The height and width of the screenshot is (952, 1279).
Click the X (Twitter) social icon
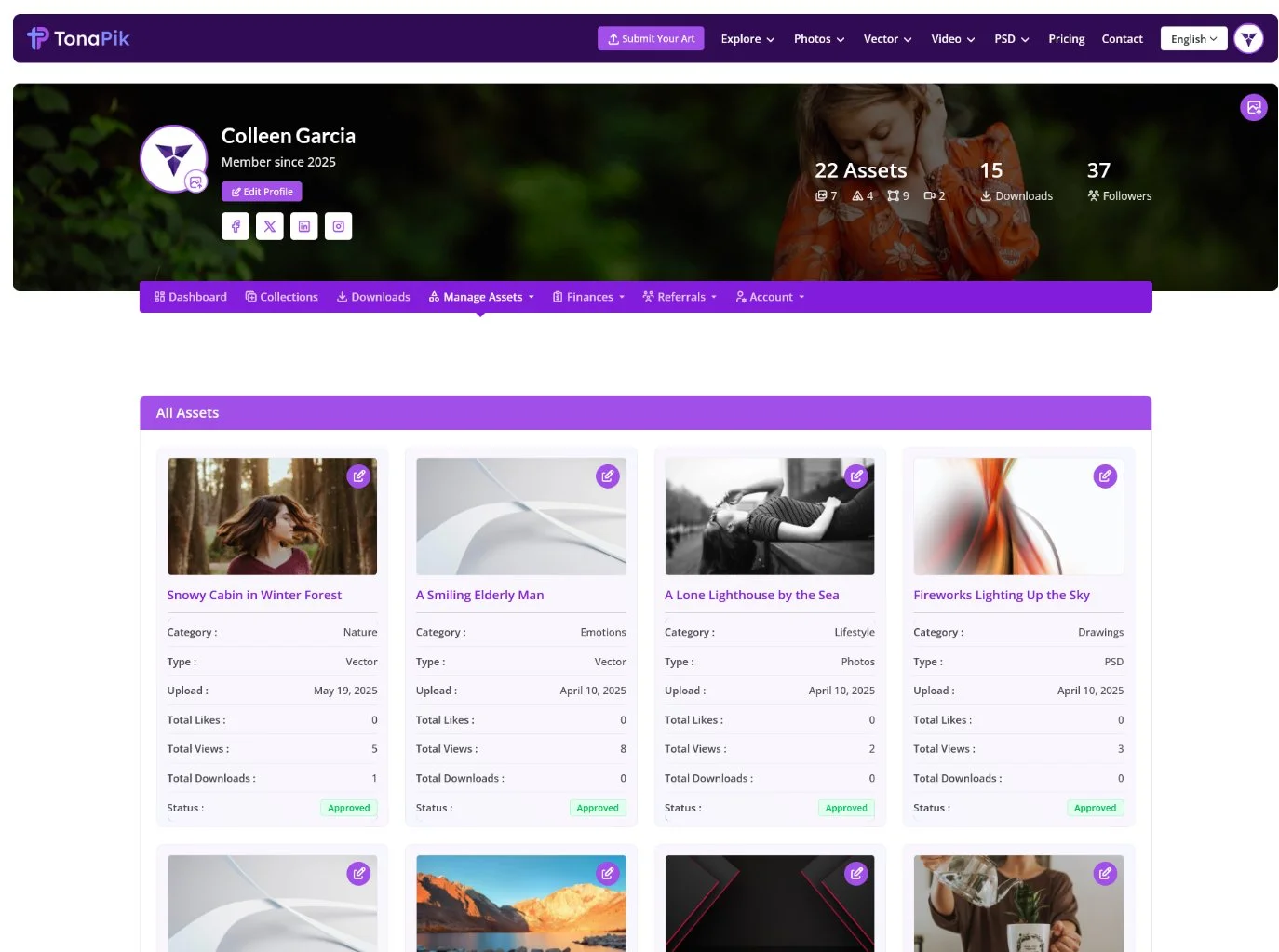(x=270, y=226)
